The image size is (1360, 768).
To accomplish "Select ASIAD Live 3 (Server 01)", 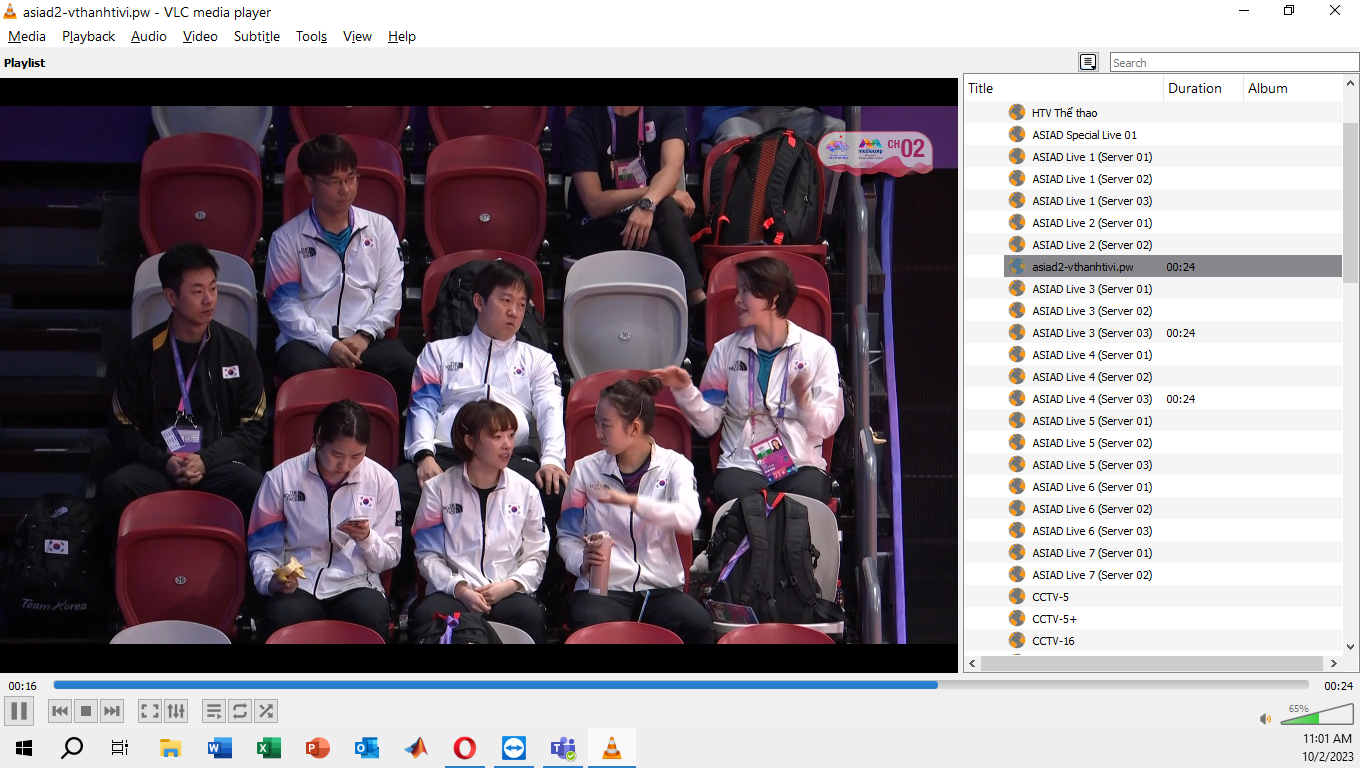I will (x=1092, y=289).
